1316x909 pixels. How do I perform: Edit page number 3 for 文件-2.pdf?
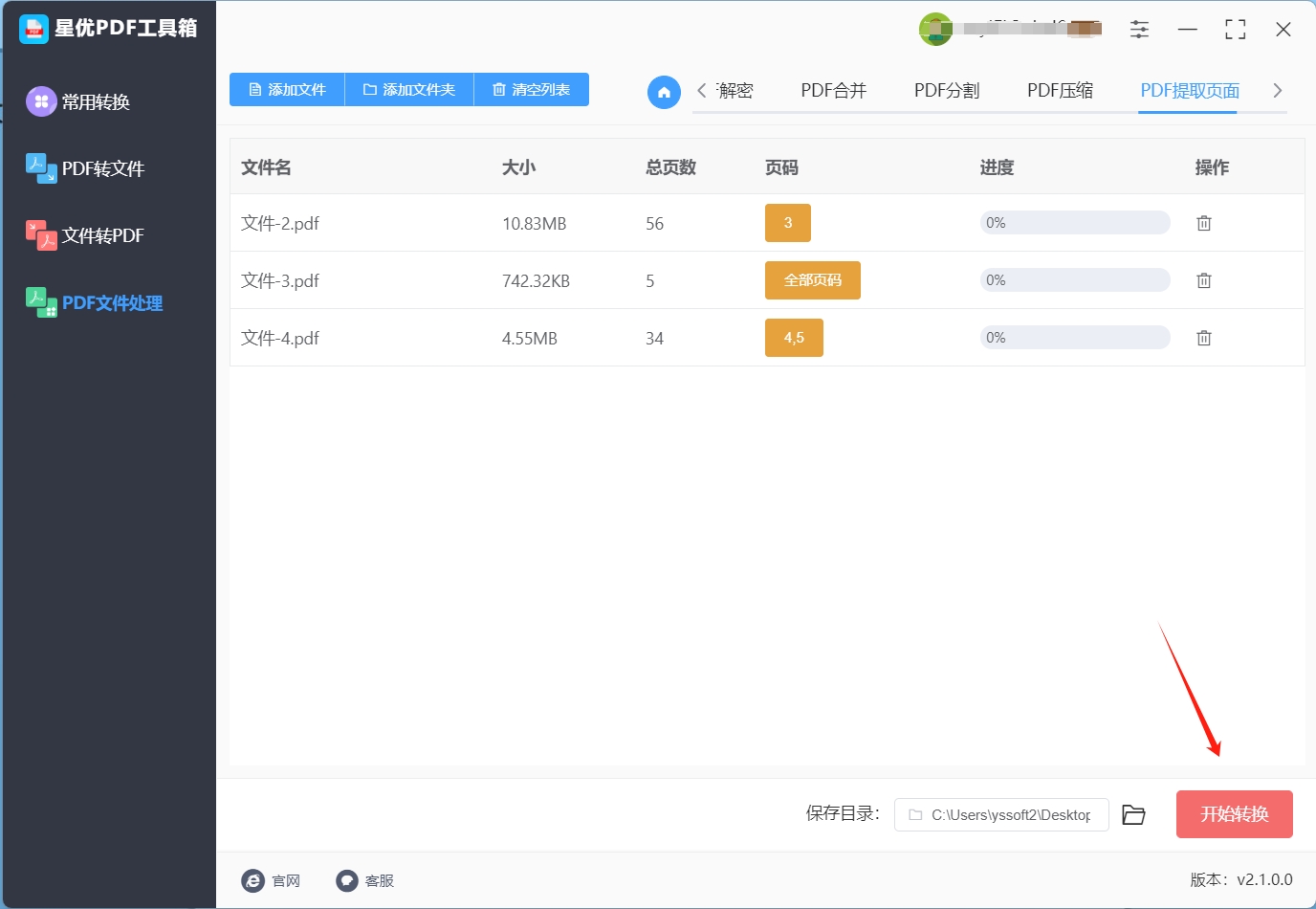click(788, 223)
